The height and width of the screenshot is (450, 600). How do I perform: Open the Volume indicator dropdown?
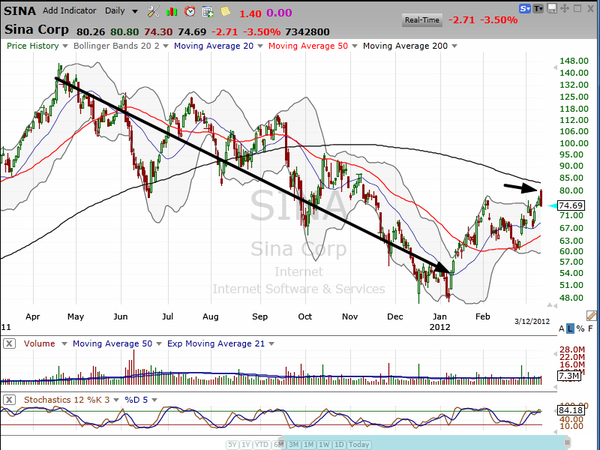tap(64, 344)
